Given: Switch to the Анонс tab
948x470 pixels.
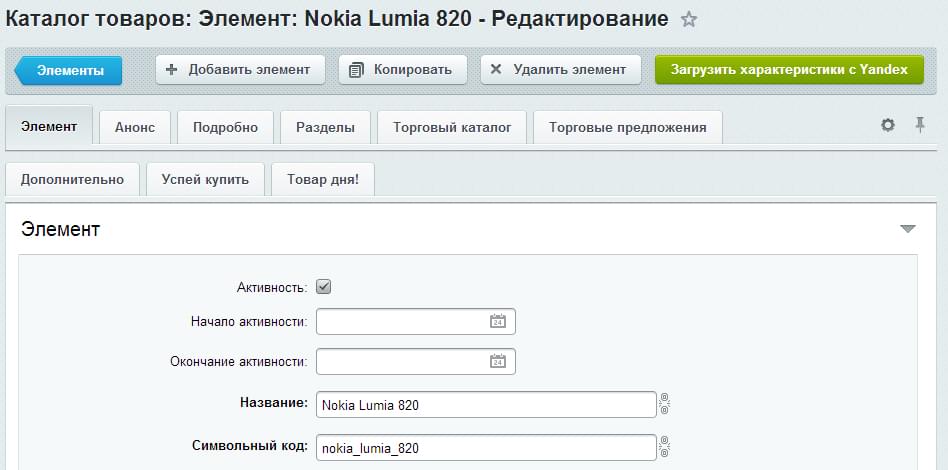Looking at the screenshot, I should tap(135, 127).
